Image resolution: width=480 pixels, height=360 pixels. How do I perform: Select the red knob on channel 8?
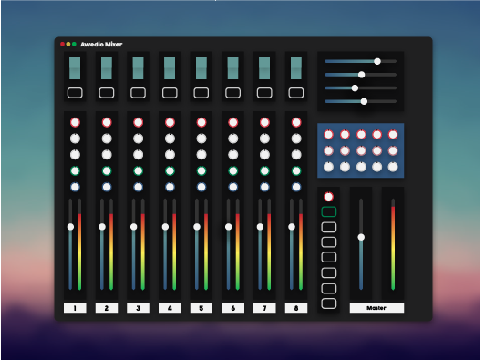tap(296, 122)
